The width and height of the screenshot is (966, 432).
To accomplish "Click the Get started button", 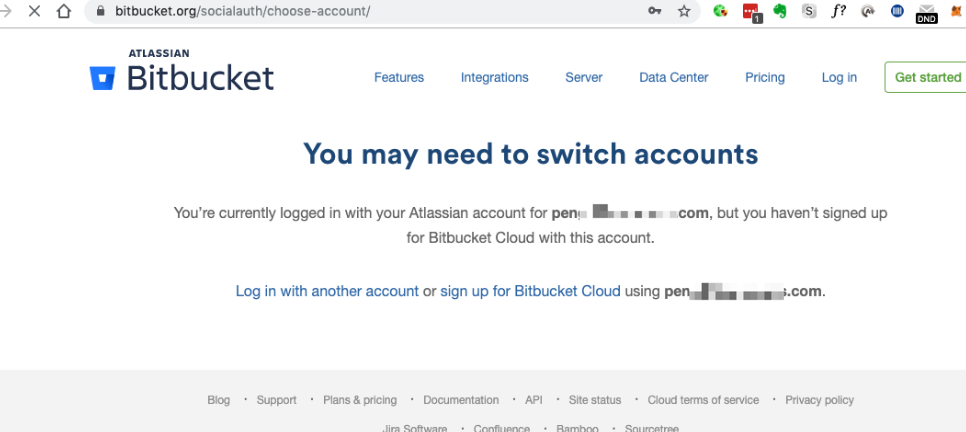I will coord(927,77).
